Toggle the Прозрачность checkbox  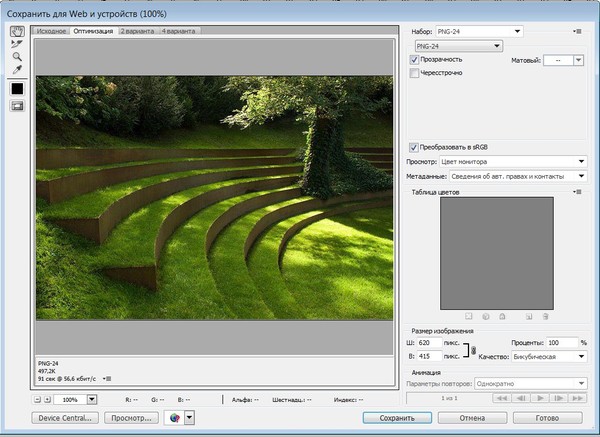pos(415,60)
